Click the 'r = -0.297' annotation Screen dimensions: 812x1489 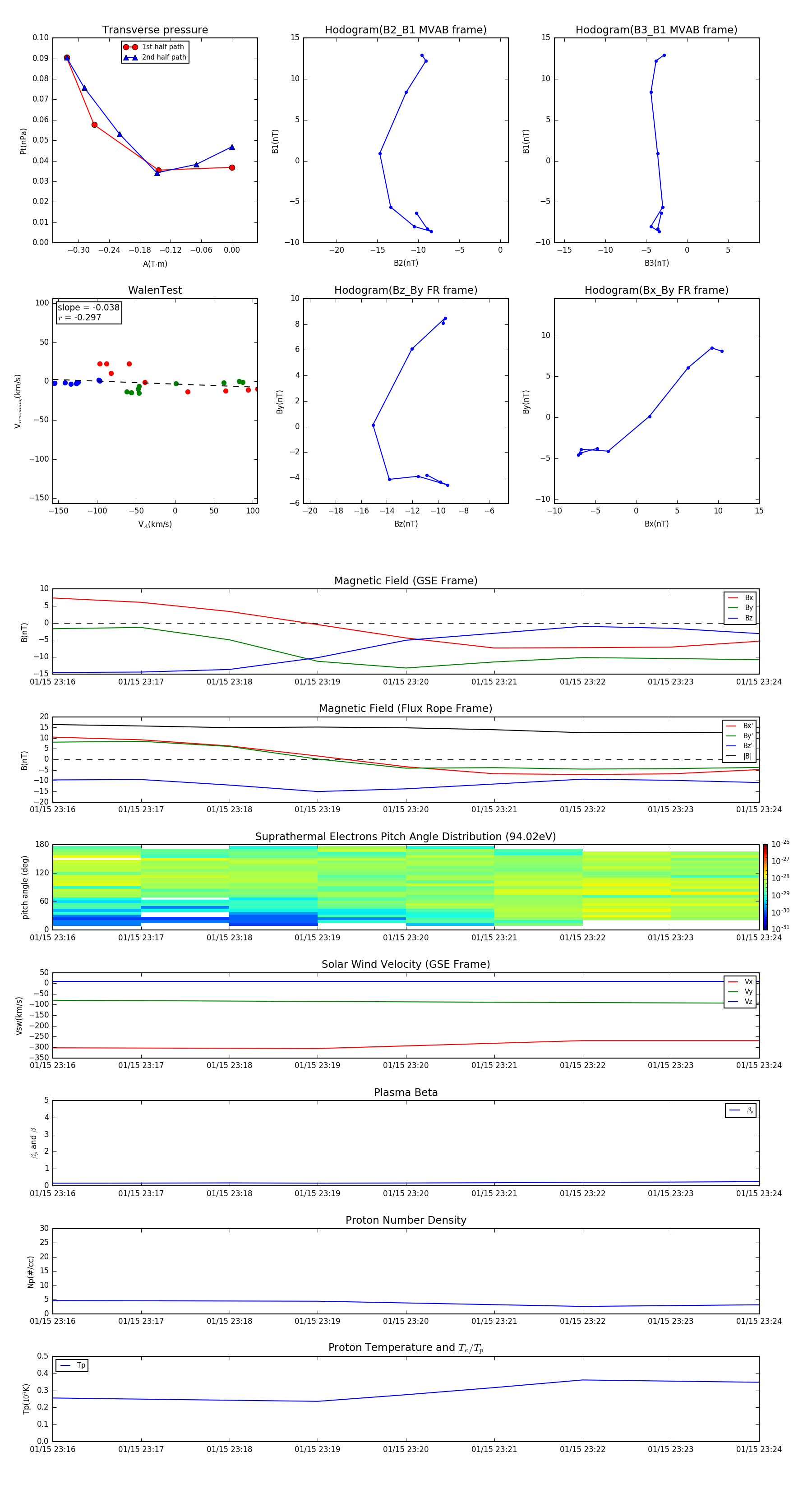point(80,317)
